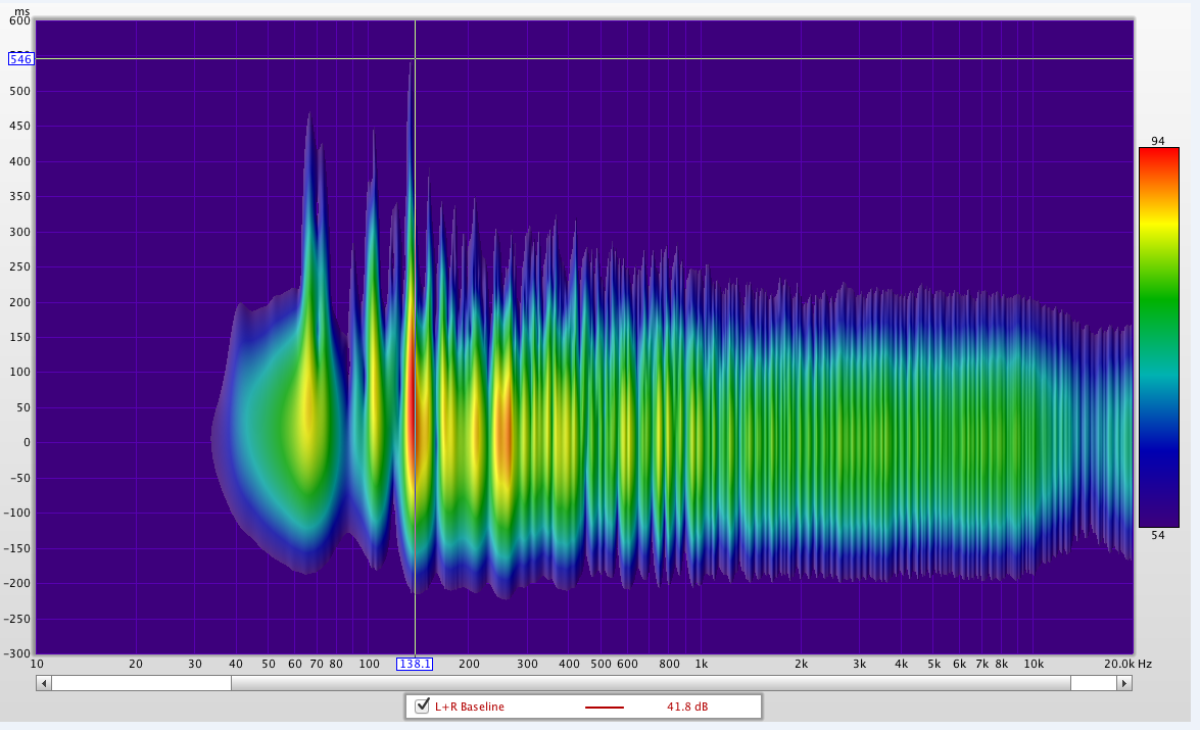Click the scrollbar track right of the thumb

(x=1092, y=683)
